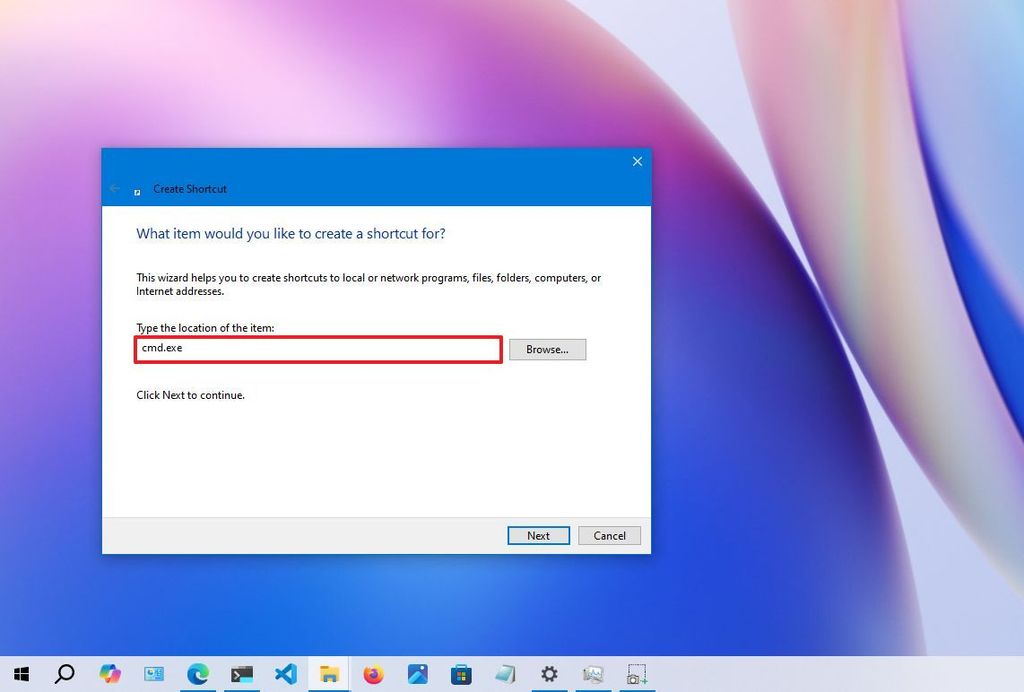Open Microsoft Edge from taskbar

[x=198, y=674]
